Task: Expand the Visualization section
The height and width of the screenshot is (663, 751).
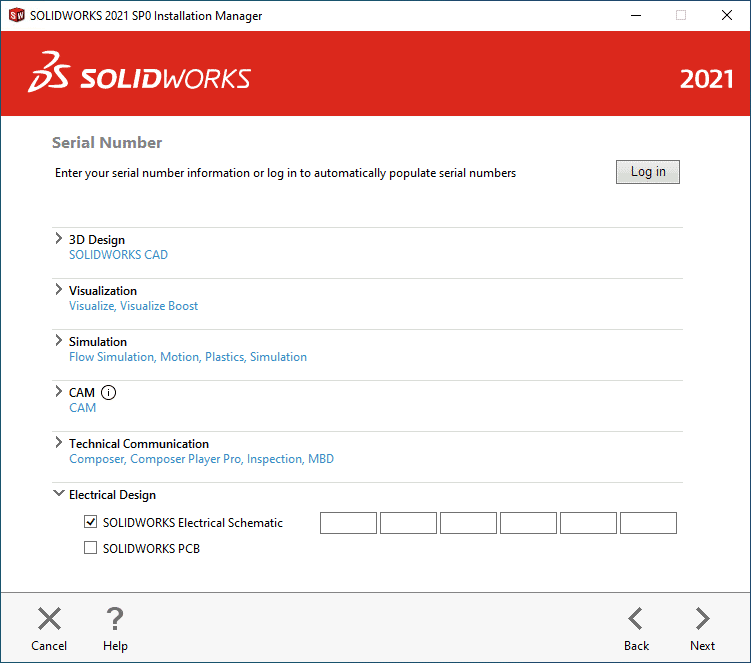Action: coord(58,289)
